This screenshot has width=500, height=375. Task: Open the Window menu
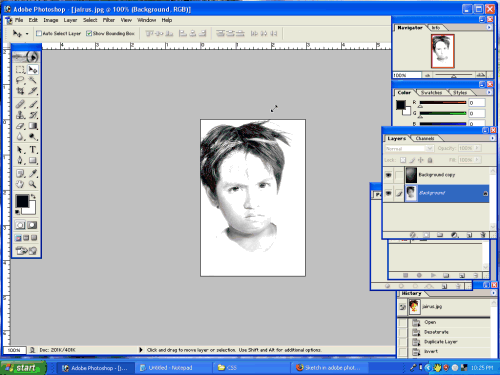147,20
